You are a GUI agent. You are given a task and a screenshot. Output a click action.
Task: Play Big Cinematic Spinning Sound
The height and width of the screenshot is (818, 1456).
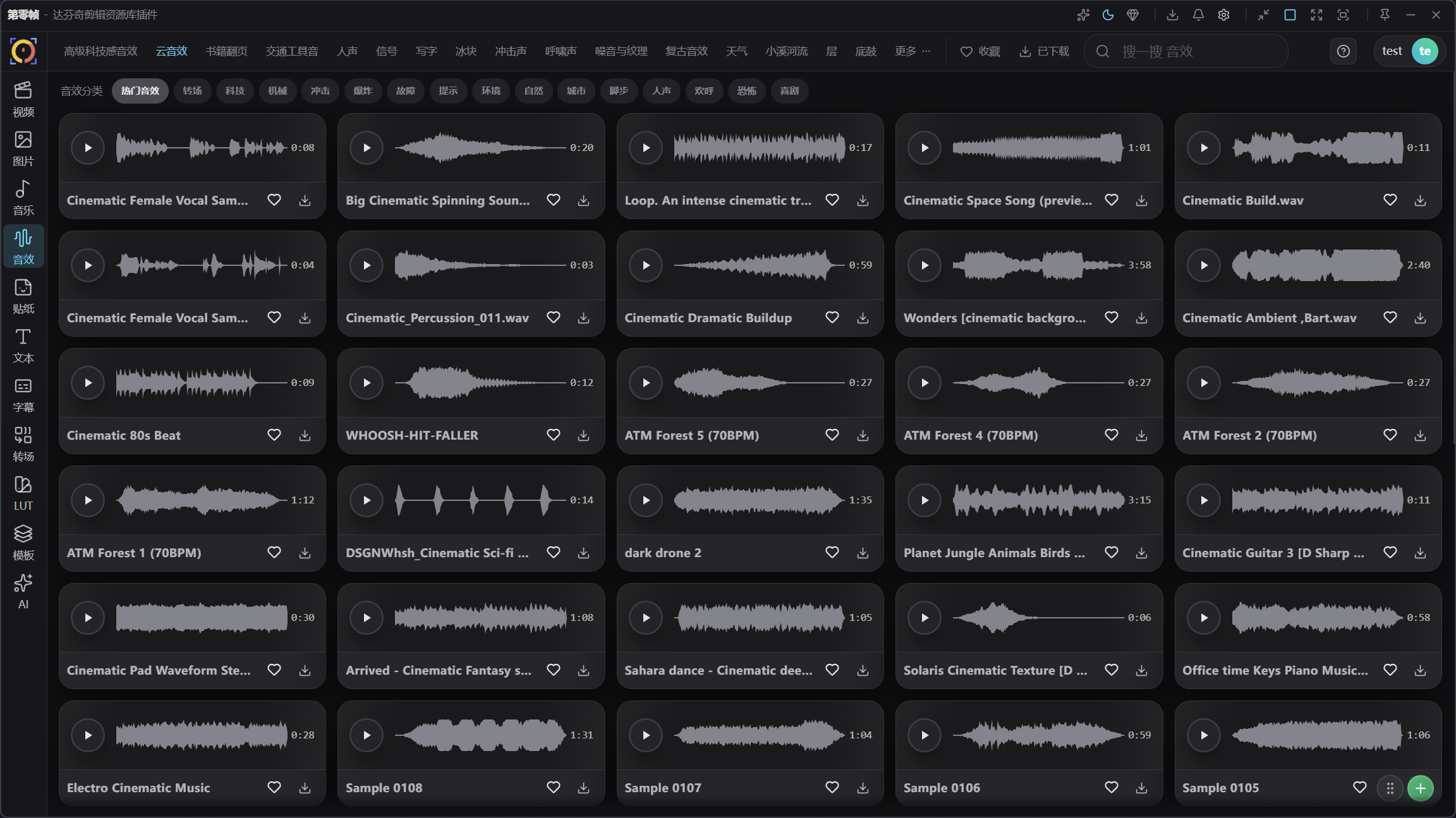(367, 148)
